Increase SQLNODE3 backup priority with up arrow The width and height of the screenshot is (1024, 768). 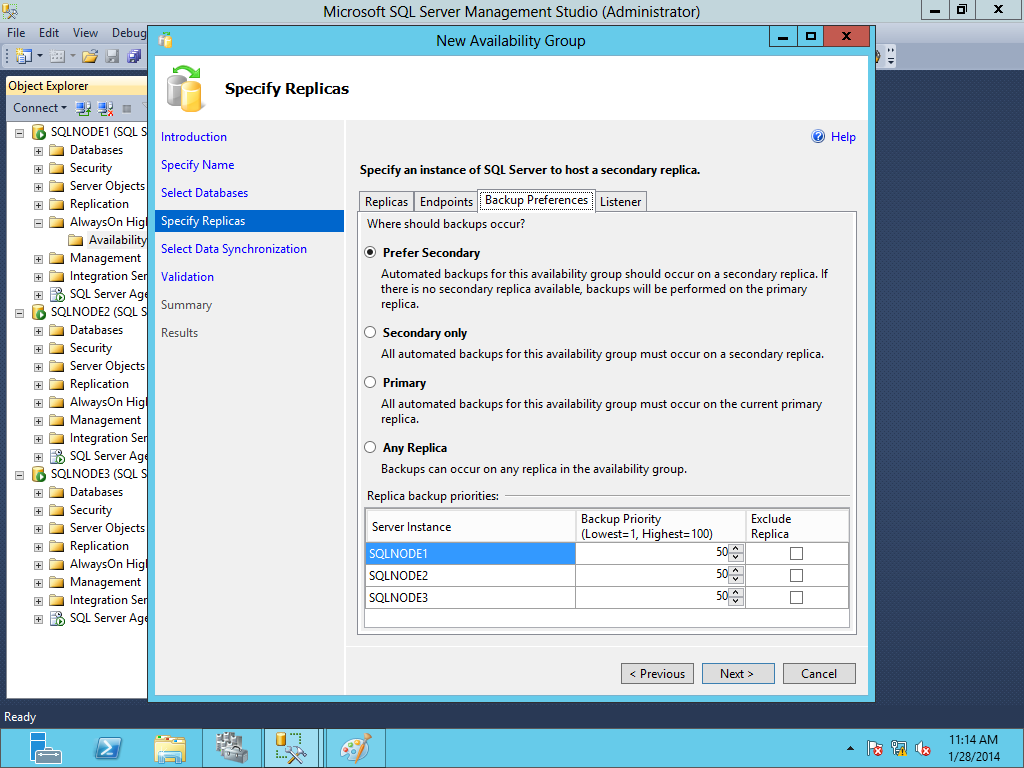pyautogui.click(x=736, y=592)
